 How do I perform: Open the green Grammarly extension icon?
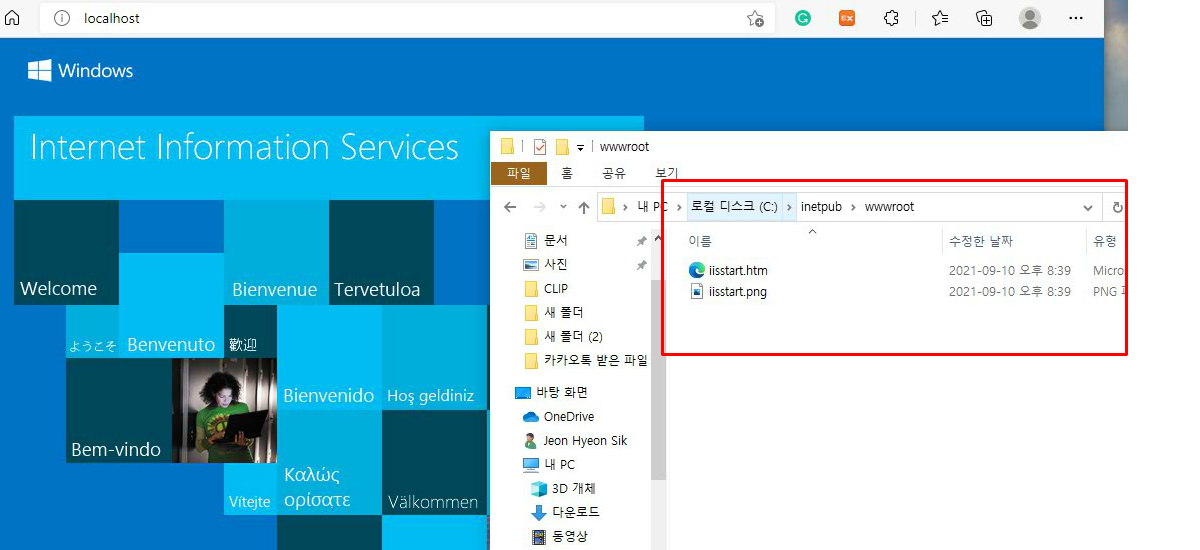(x=803, y=18)
